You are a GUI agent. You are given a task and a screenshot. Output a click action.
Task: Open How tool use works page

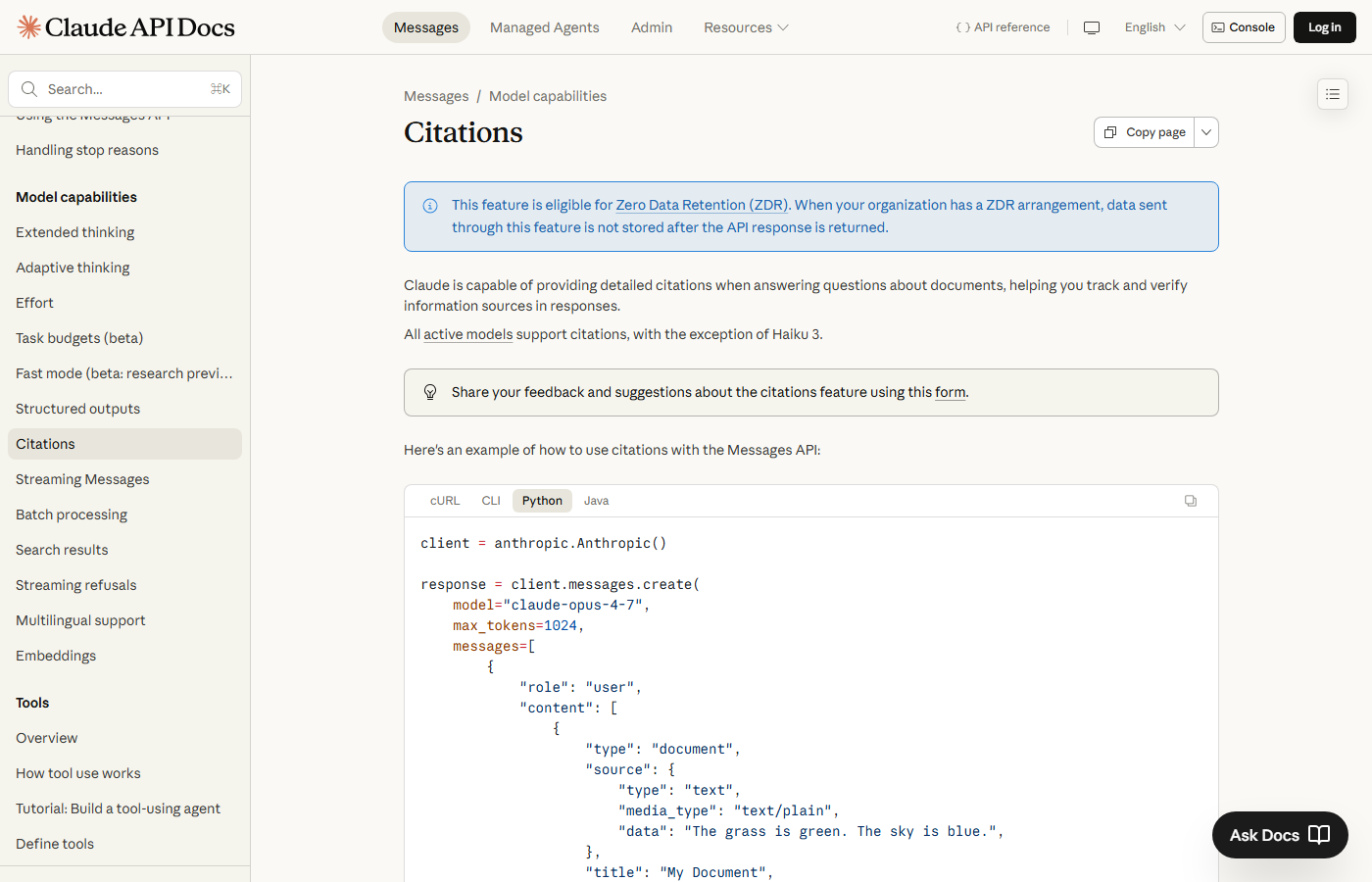pyautogui.click(x=124, y=773)
